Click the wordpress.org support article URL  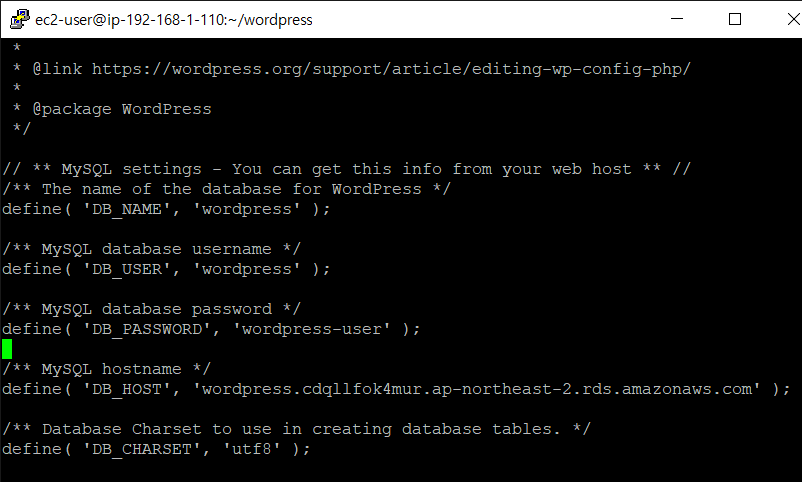(x=391, y=69)
